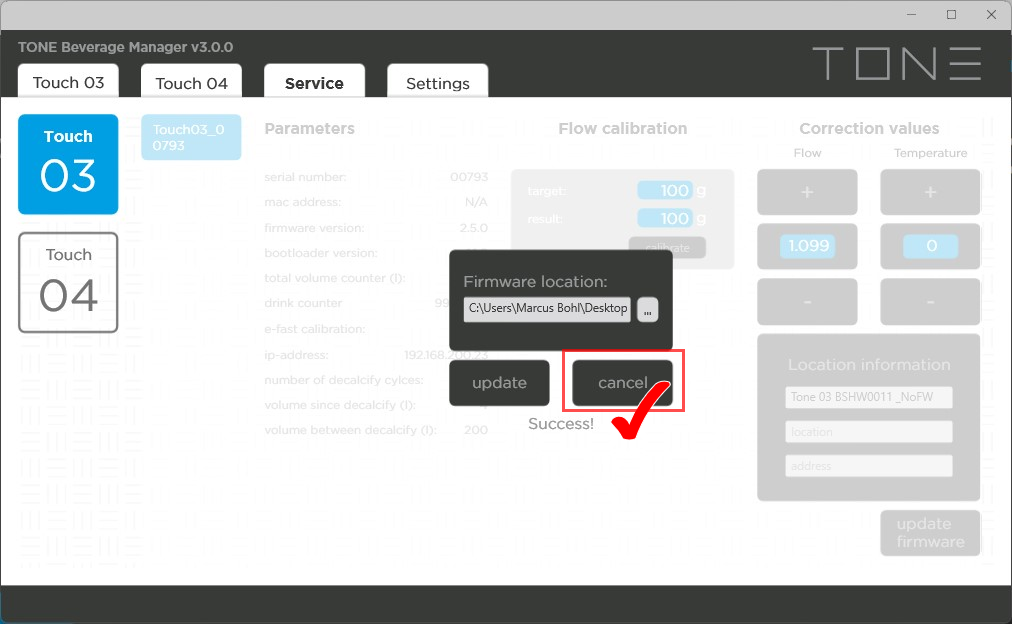
Task: Click the 'volume since decalcify (l):' label
Action: tap(340, 405)
